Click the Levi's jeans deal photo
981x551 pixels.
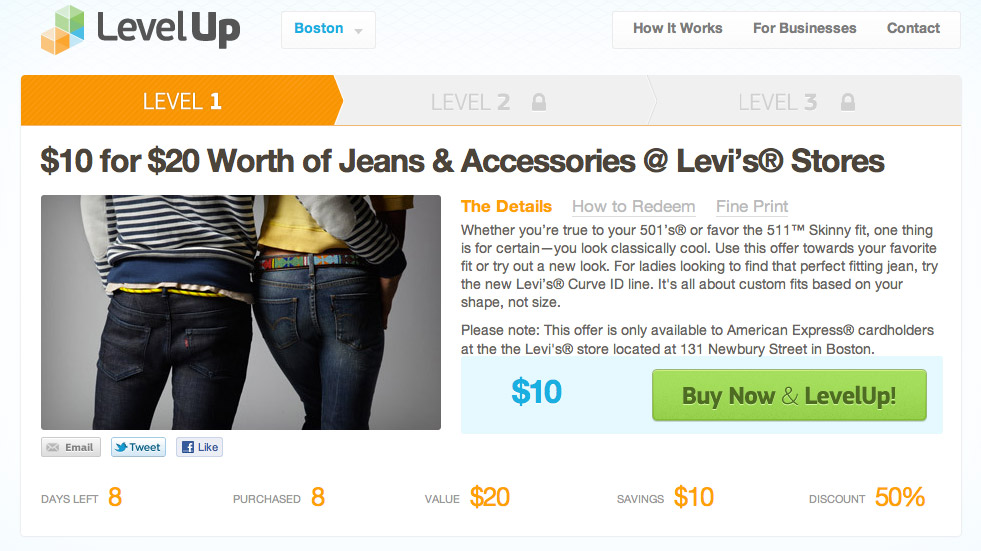pos(241,312)
